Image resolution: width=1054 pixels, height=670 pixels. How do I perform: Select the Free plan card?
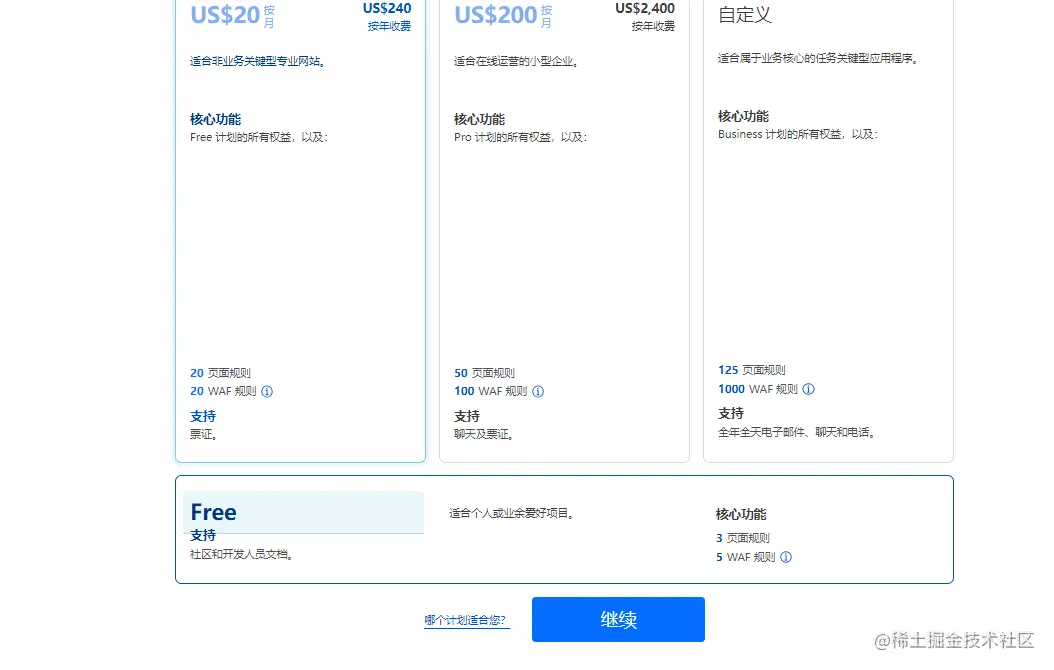click(x=563, y=528)
